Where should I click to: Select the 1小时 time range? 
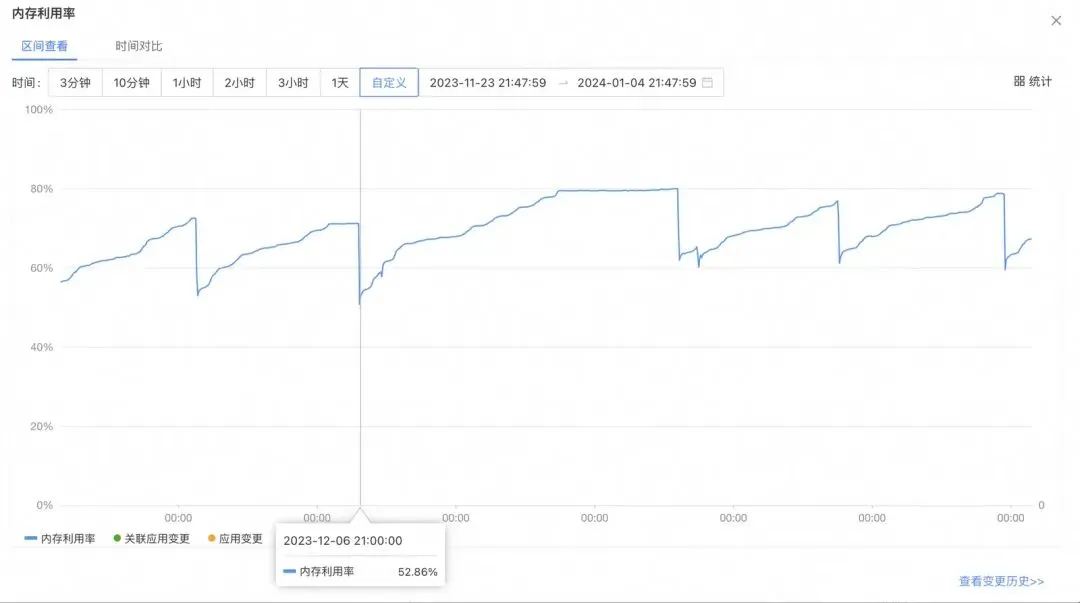pyautogui.click(x=187, y=83)
